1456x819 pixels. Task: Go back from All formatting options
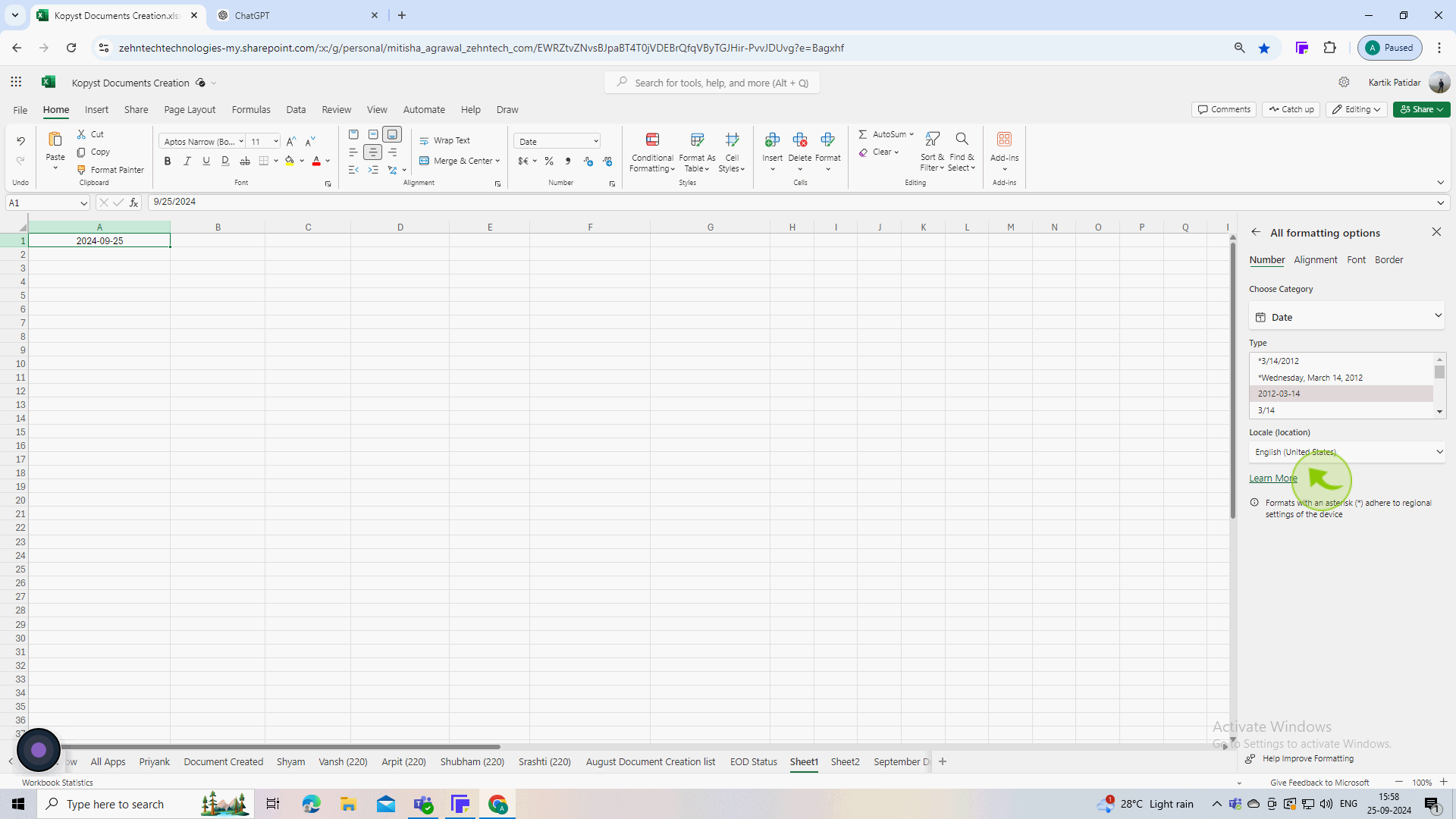tap(1256, 232)
